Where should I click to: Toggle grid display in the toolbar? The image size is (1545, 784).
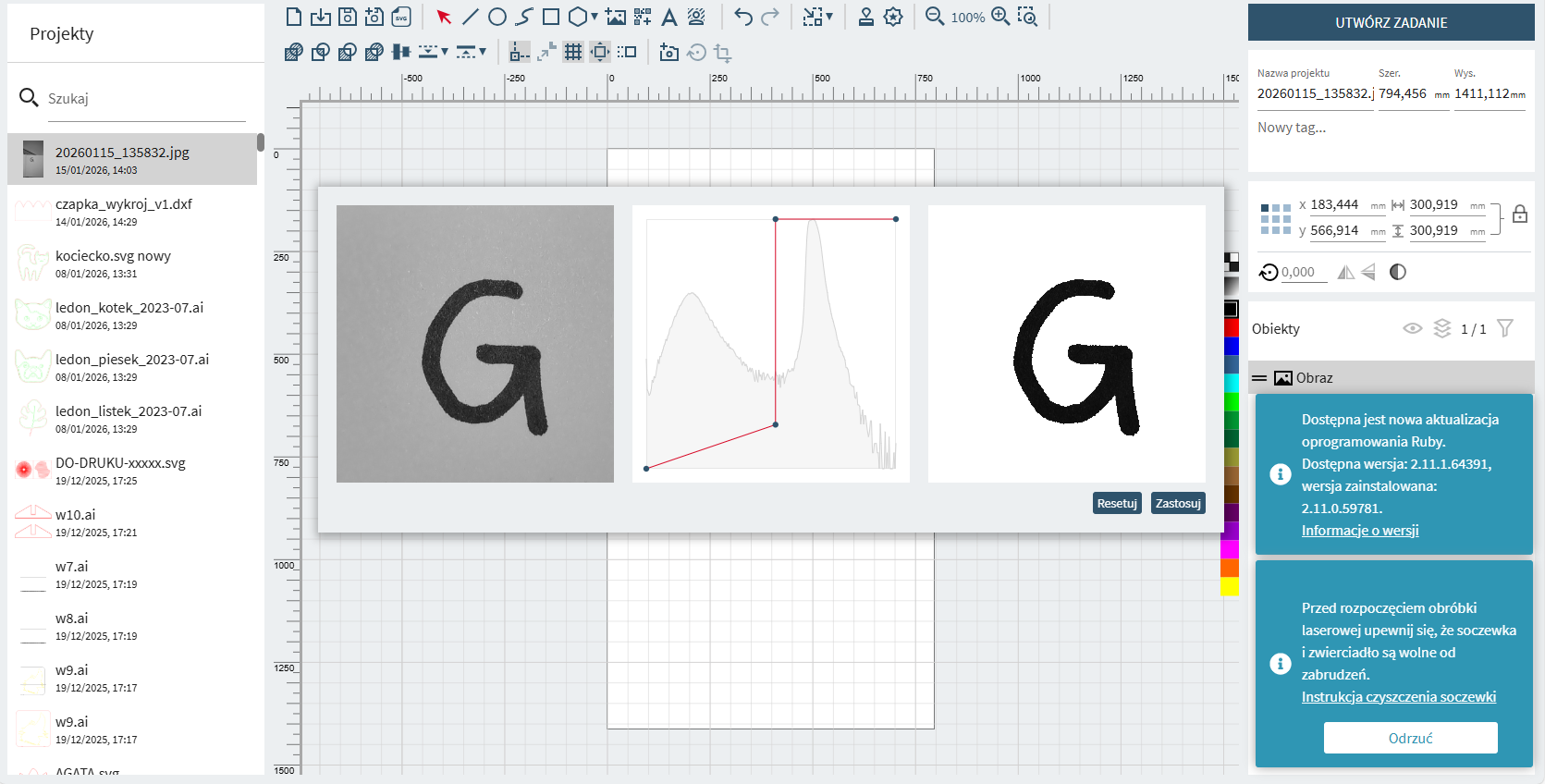coord(573,52)
